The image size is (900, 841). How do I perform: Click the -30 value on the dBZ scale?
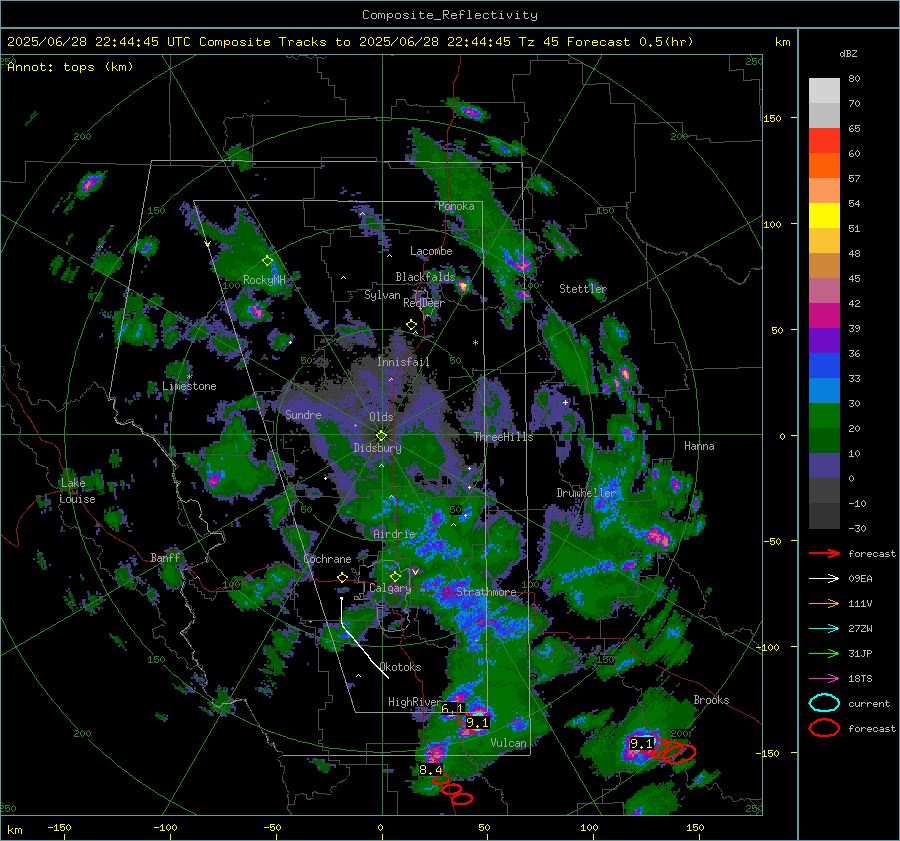[857, 528]
